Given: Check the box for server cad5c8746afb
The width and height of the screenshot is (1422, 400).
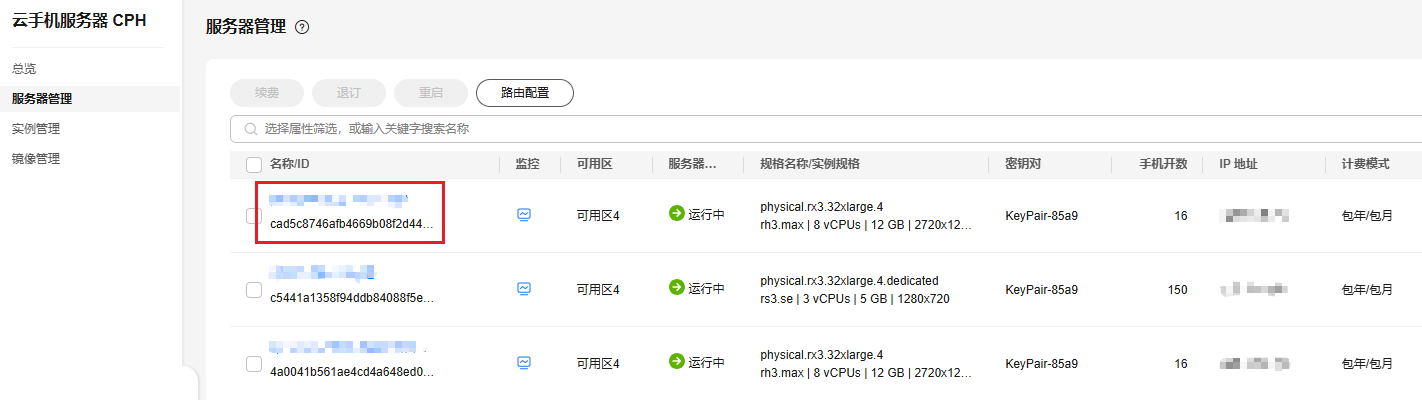Looking at the screenshot, I should (x=254, y=216).
